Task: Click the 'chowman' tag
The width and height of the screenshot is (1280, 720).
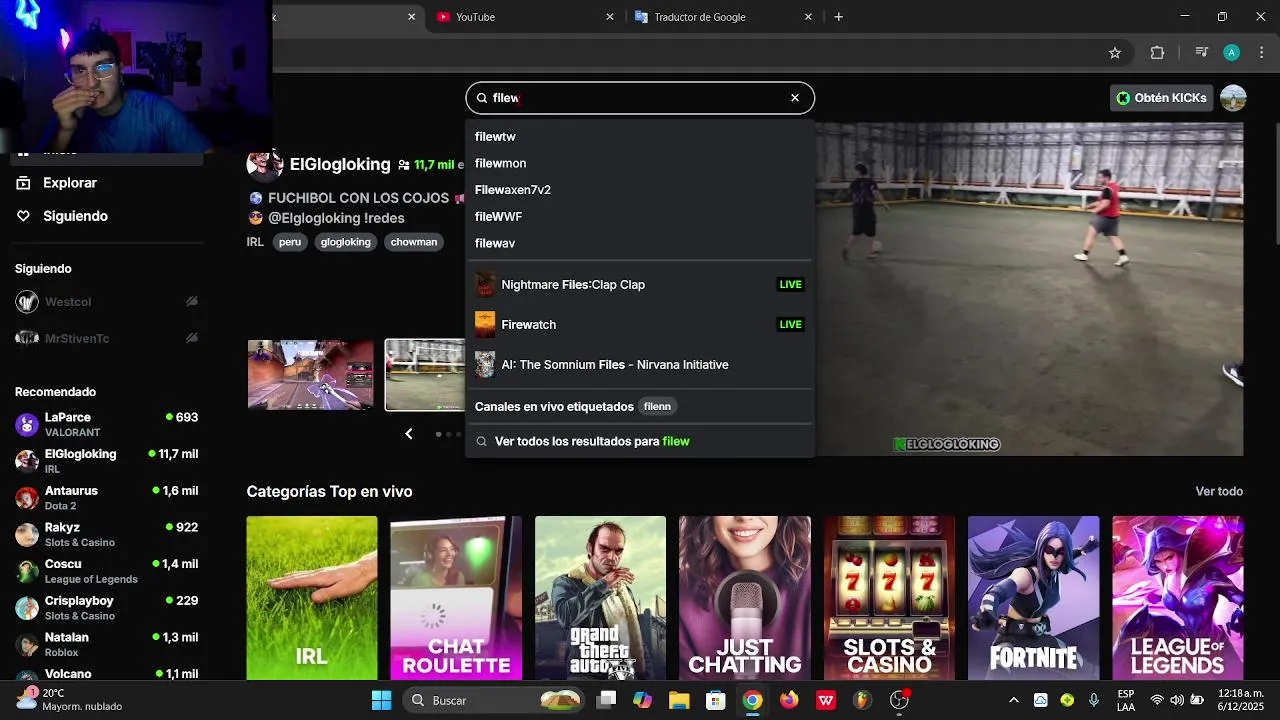Action: (x=414, y=242)
